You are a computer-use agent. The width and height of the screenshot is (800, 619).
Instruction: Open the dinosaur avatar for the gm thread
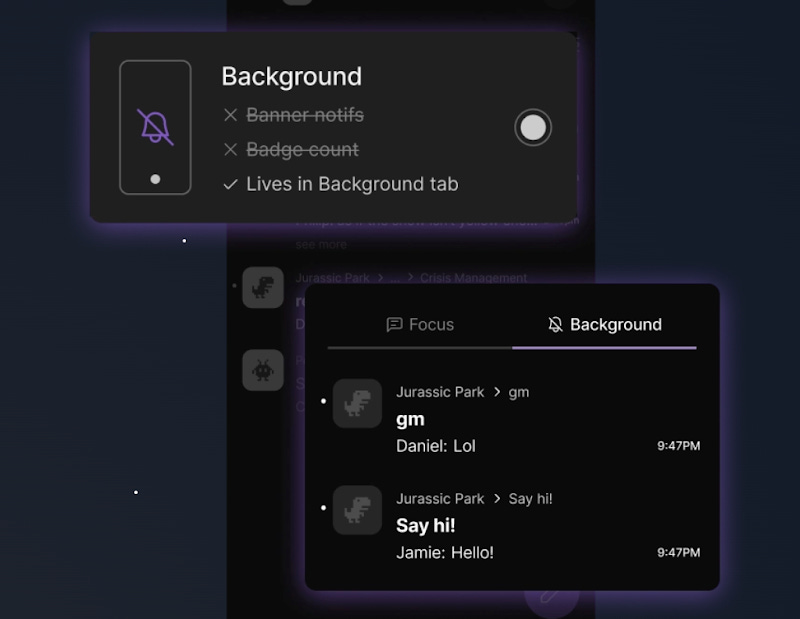pos(357,405)
